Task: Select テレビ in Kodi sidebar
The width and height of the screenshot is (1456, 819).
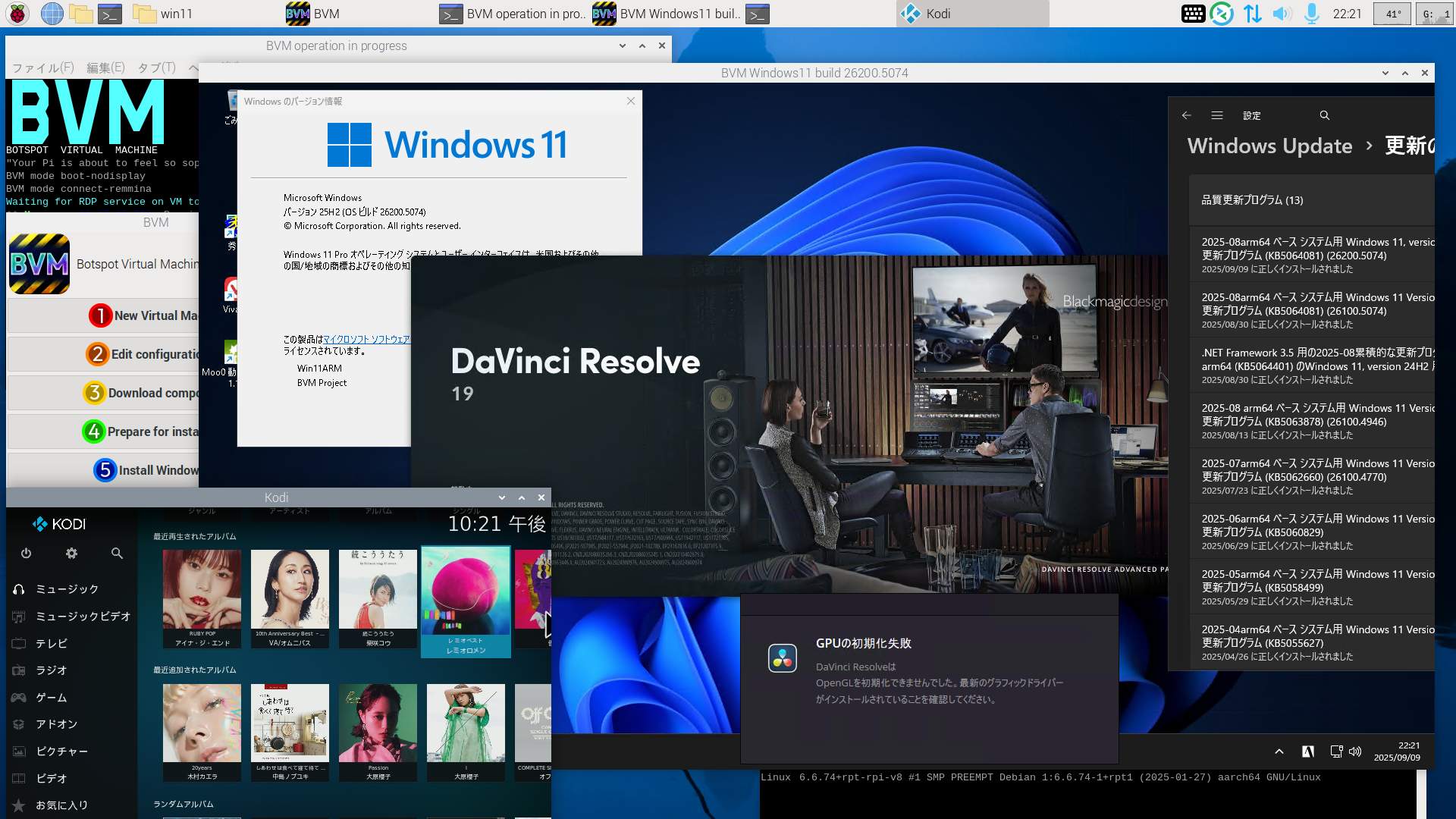Action: pos(71,644)
